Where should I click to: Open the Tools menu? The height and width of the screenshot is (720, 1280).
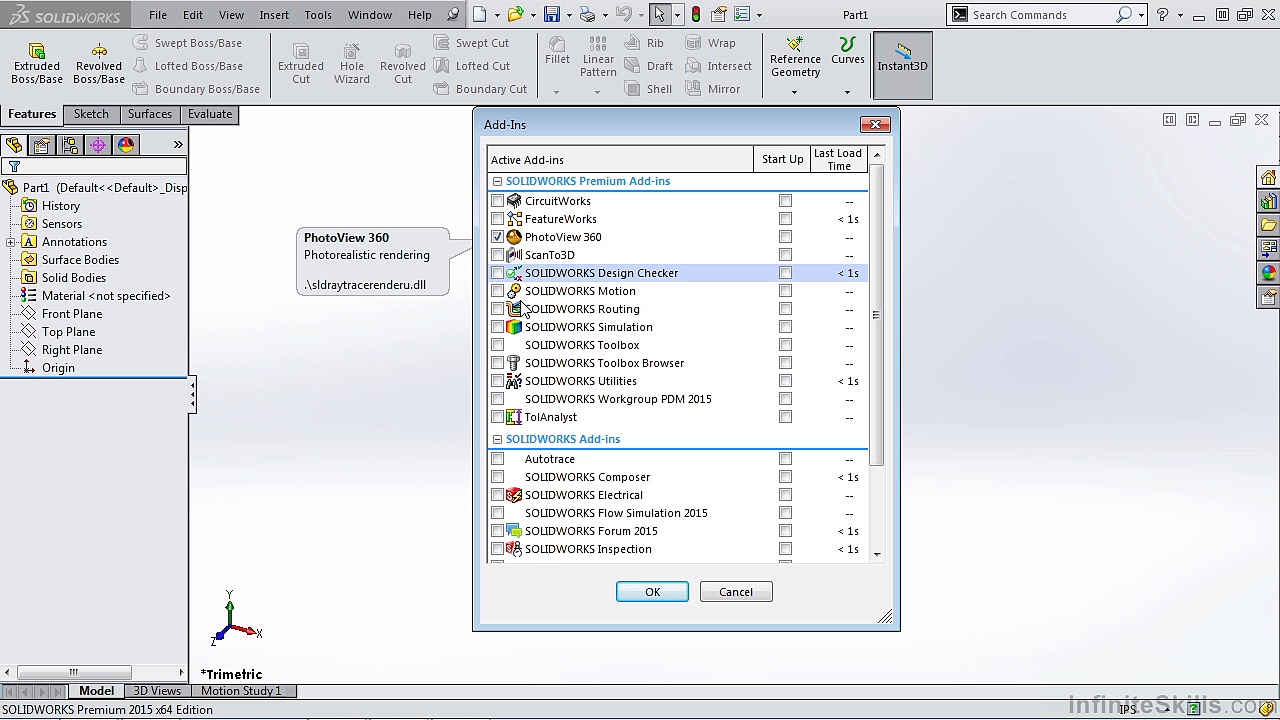[318, 15]
